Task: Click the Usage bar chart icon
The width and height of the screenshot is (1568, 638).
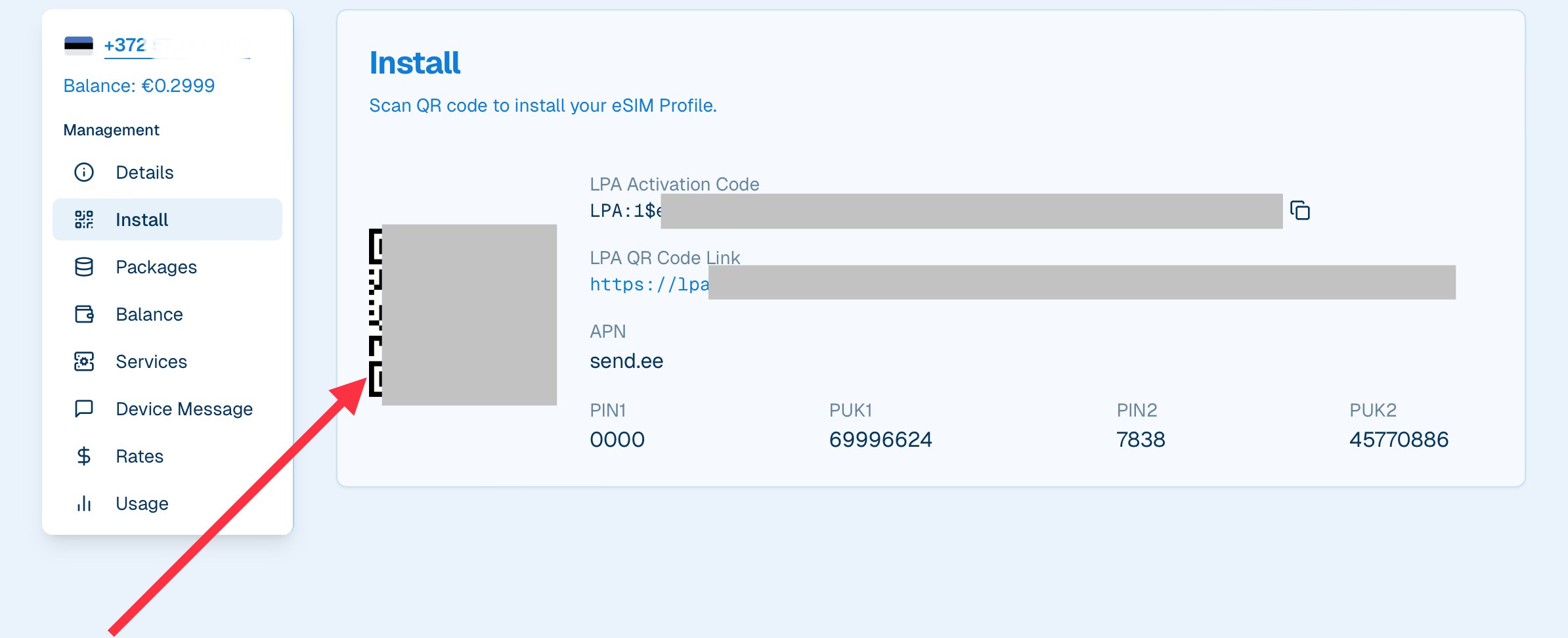Action: click(x=84, y=503)
